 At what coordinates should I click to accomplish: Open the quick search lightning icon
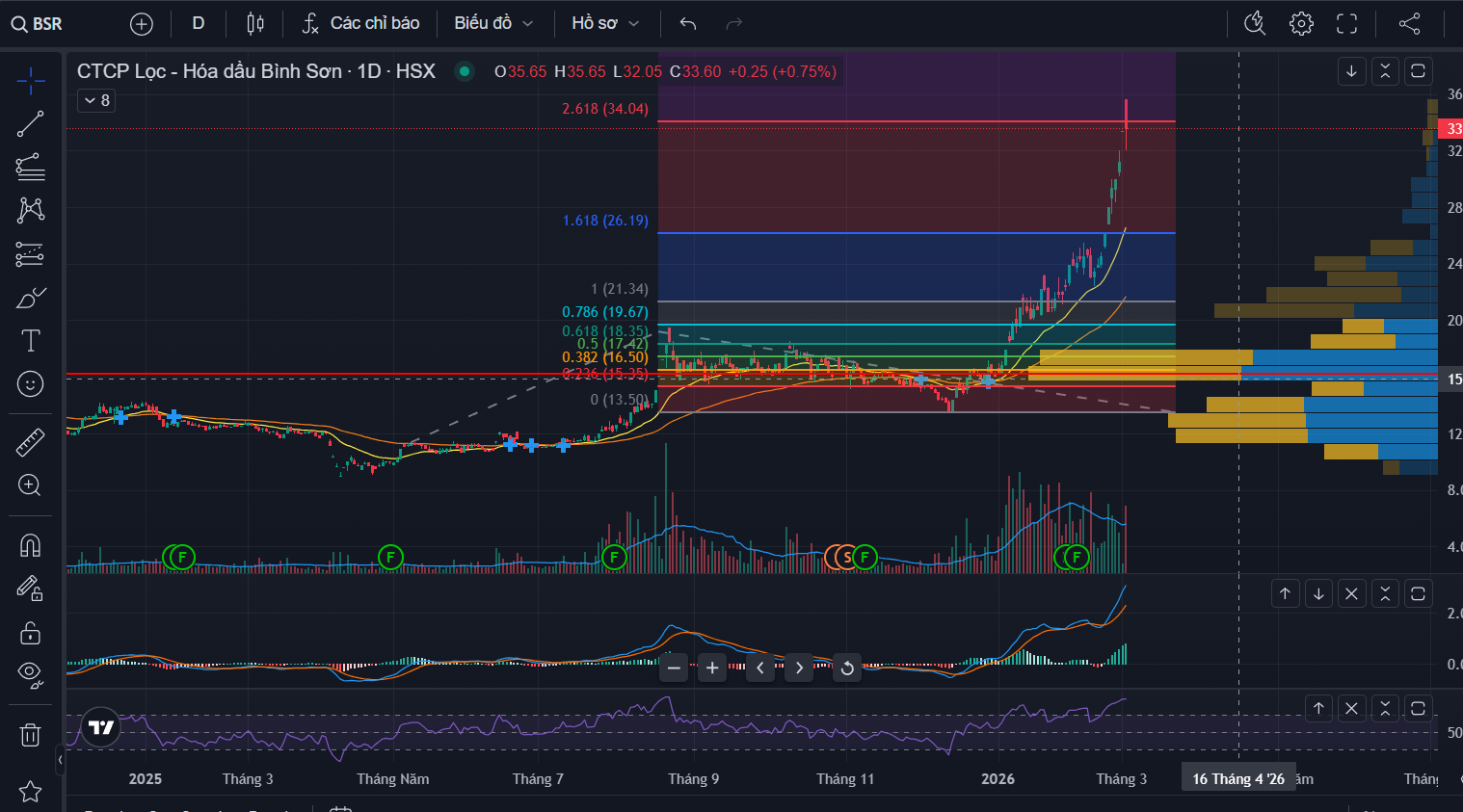click(x=1255, y=23)
